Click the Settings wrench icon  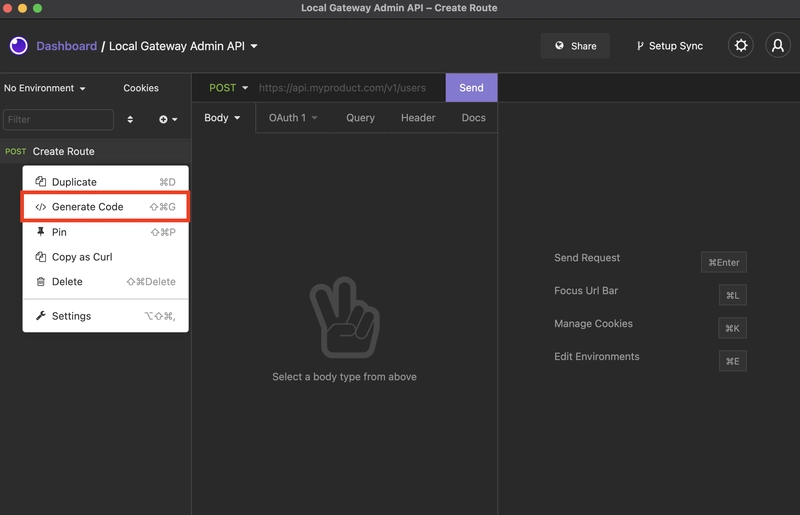pos(41,316)
